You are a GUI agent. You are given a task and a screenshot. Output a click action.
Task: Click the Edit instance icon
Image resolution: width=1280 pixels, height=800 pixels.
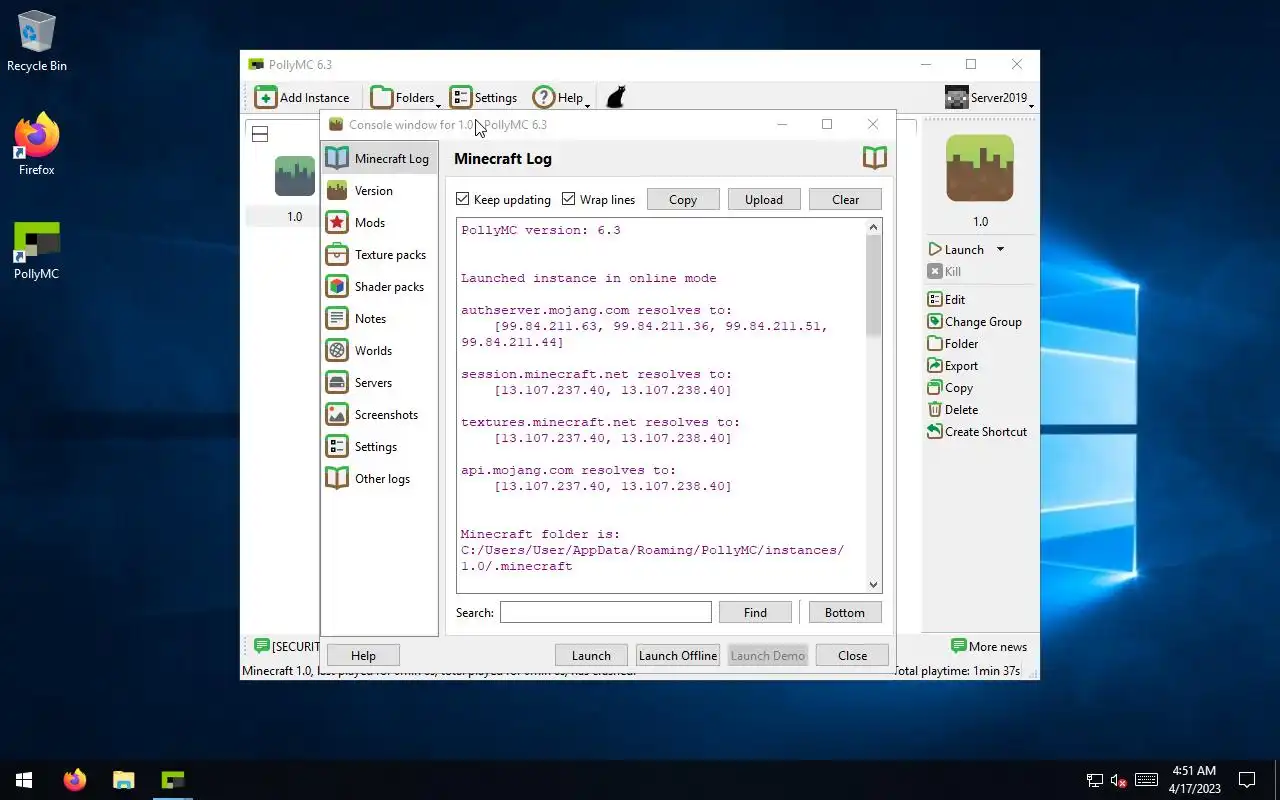(x=935, y=299)
